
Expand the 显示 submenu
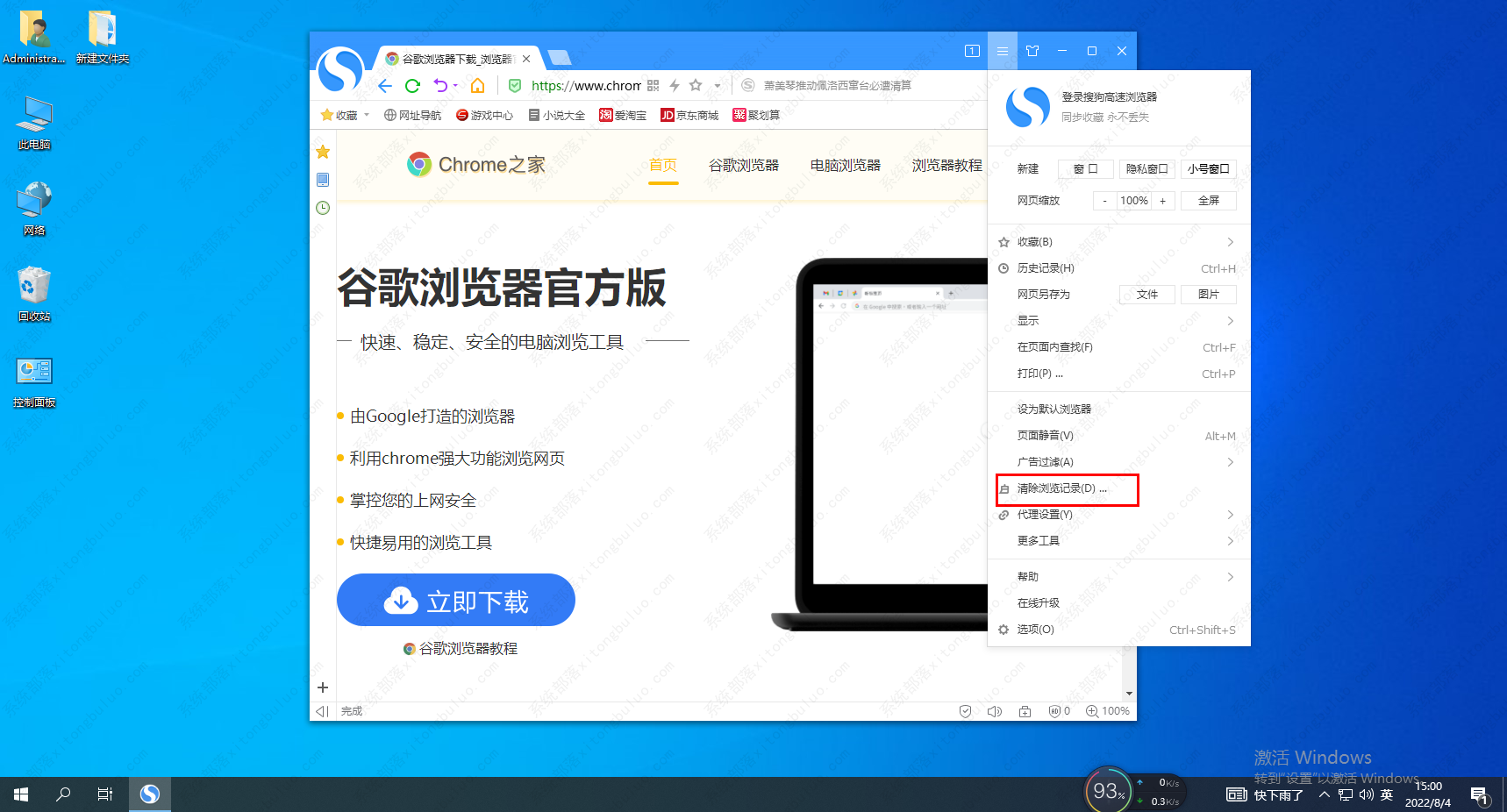pyautogui.click(x=1118, y=321)
